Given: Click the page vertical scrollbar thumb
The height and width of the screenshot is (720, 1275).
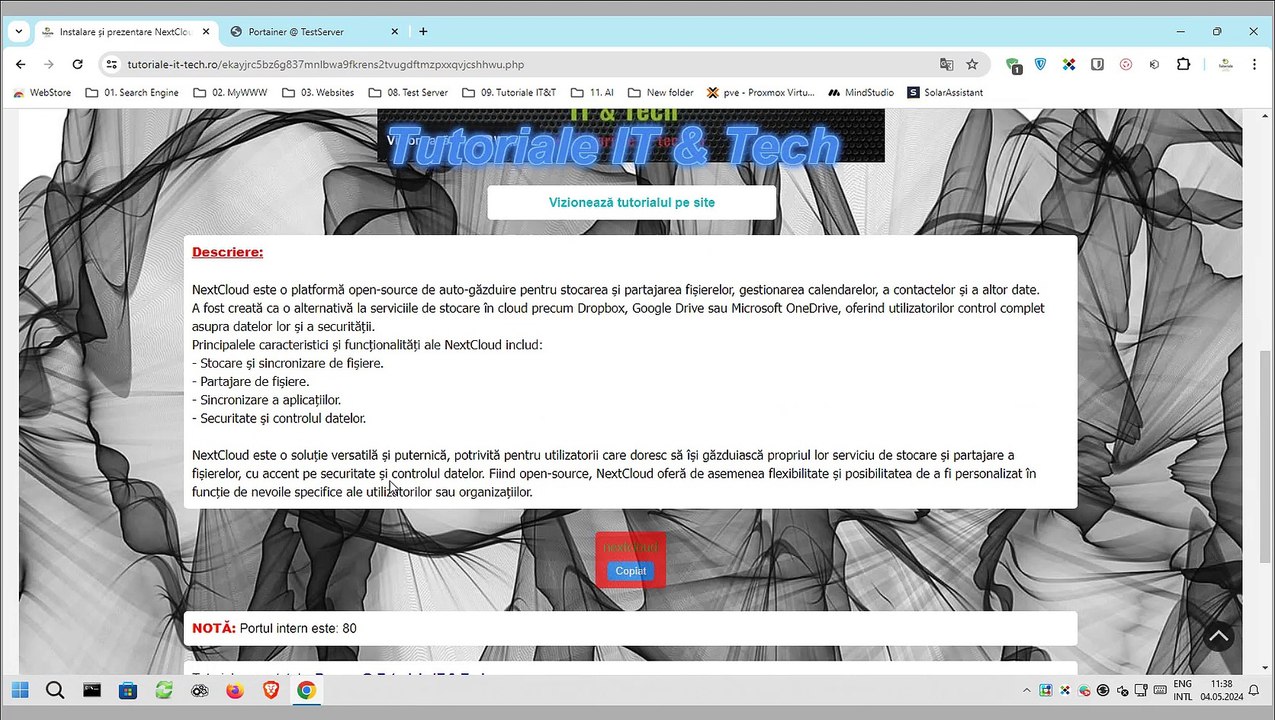Looking at the screenshot, I should [1266, 455].
